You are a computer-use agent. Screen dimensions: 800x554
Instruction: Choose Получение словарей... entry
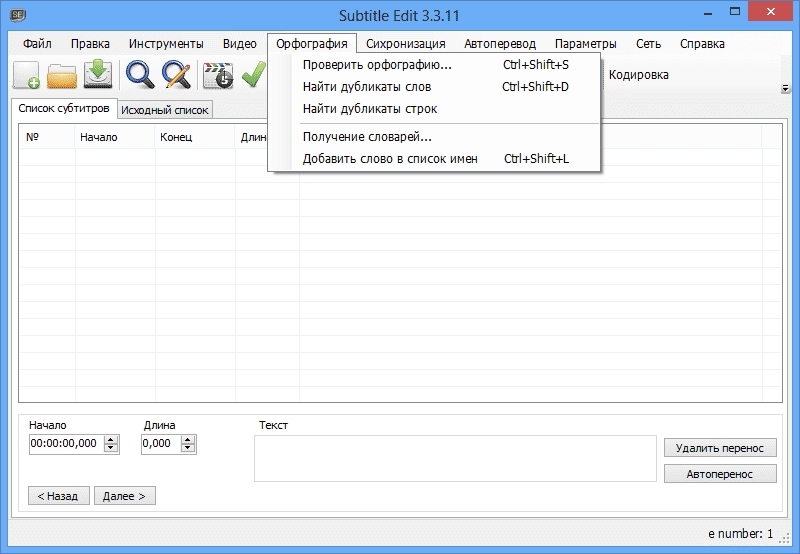[x=434, y=137]
